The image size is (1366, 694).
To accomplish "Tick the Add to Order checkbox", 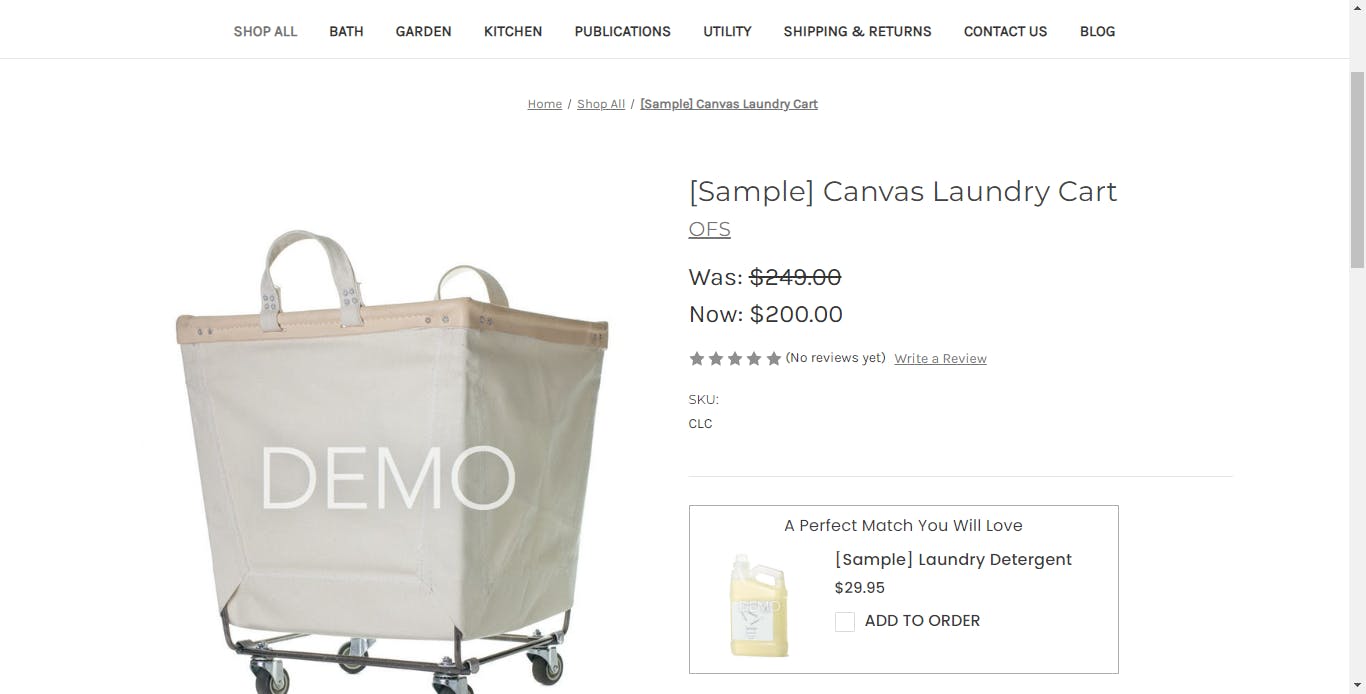I will [845, 622].
